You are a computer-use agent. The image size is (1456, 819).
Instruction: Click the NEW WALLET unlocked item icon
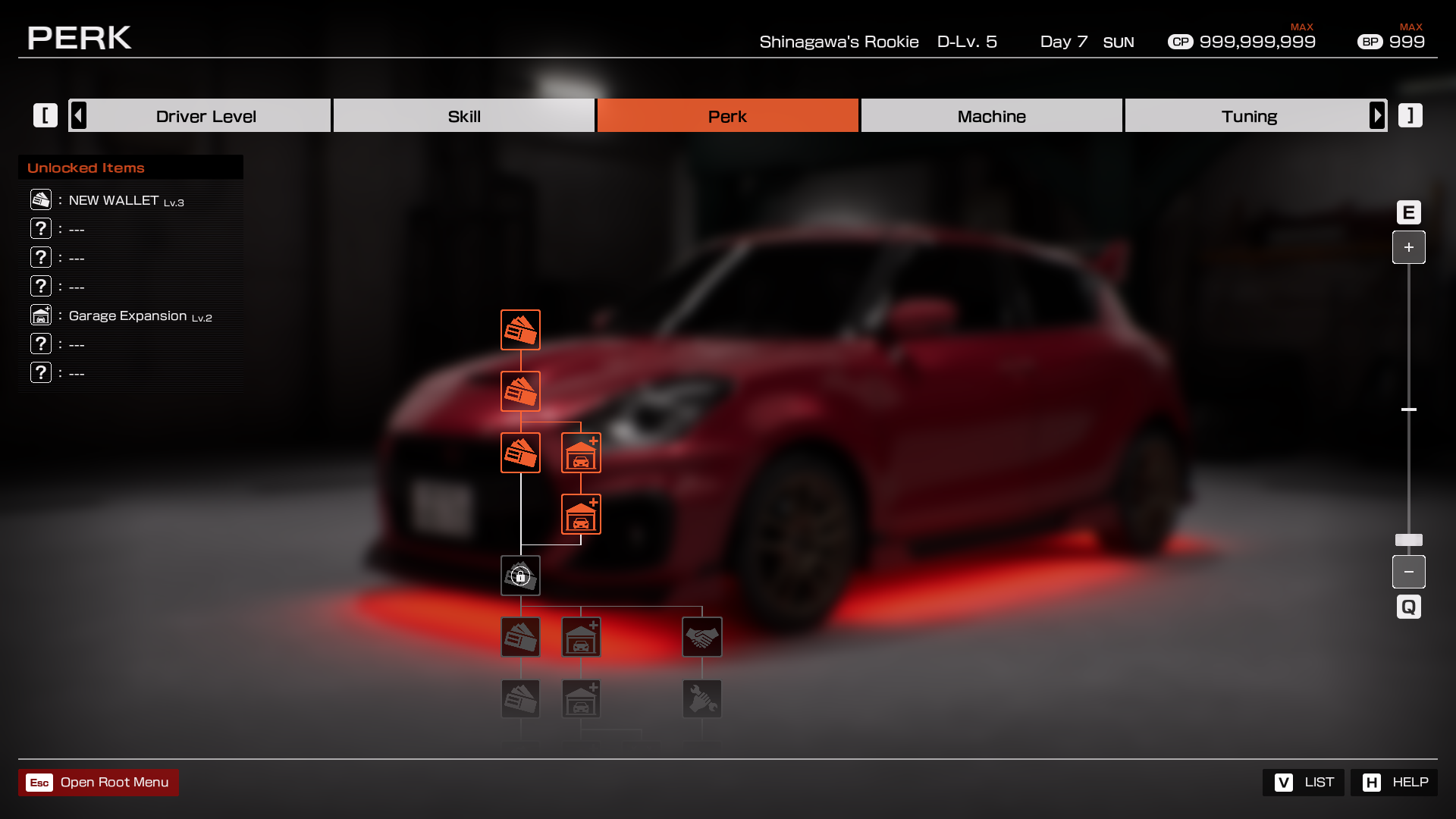click(41, 199)
